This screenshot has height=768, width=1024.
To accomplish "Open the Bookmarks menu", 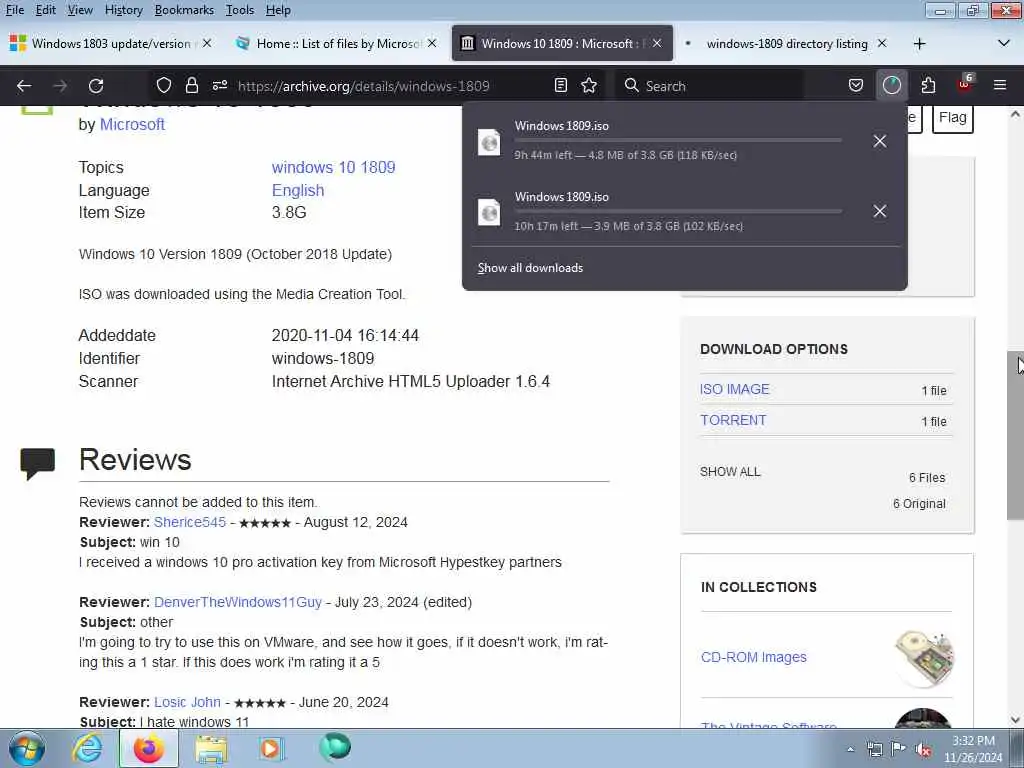I will point(184,10).
